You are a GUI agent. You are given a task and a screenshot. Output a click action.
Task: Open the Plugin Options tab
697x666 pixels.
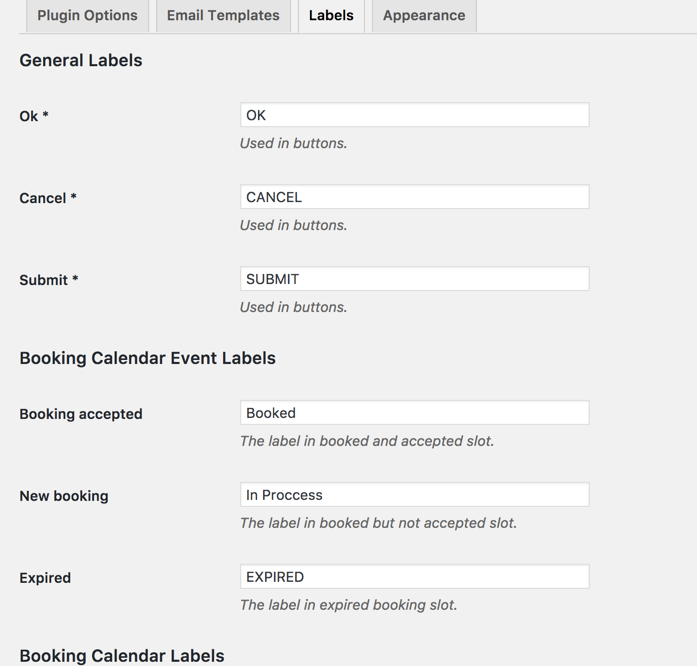click(87, 16)
